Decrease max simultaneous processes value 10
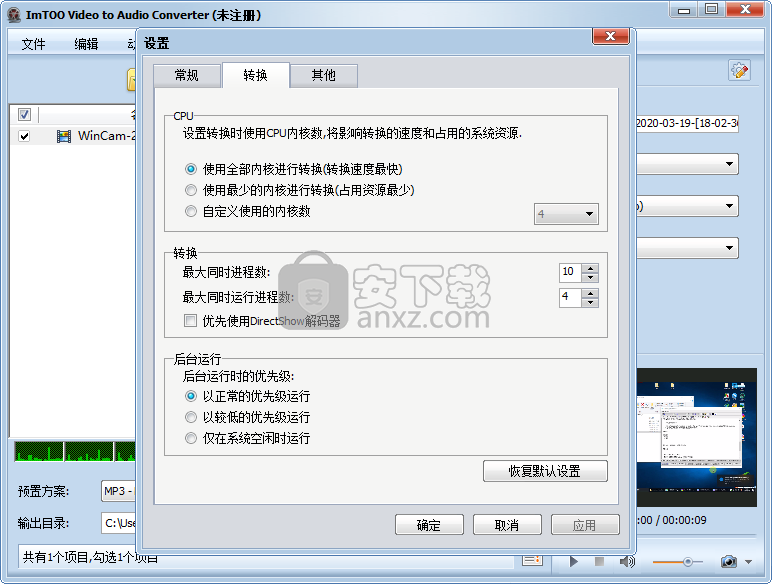The height and width of the screenshot is (584, 772). 590,277
